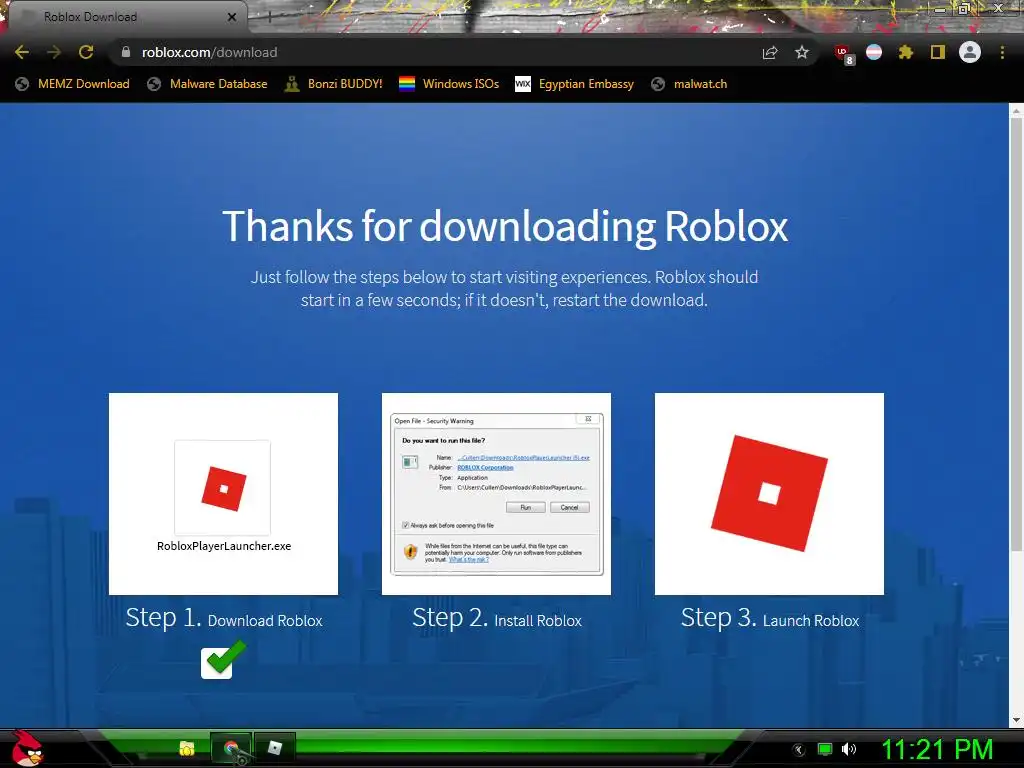The height and width of the screenshot is (768, 1024).
Task: Open the malwat.ch bookmark
Action: pyautogui.click(x=689, y=84)
